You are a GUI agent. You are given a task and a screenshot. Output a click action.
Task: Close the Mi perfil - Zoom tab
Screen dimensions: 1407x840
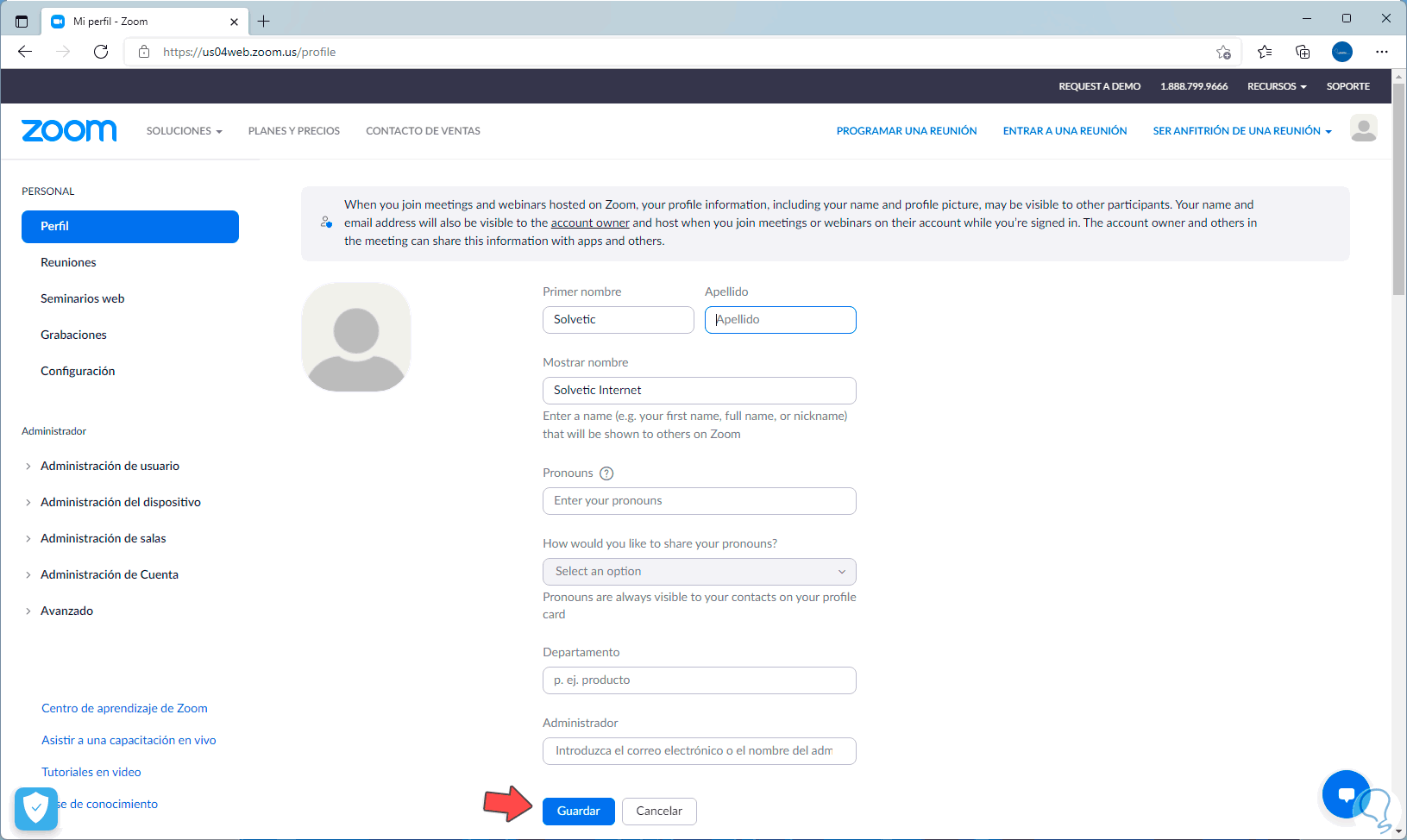[234, 22]
